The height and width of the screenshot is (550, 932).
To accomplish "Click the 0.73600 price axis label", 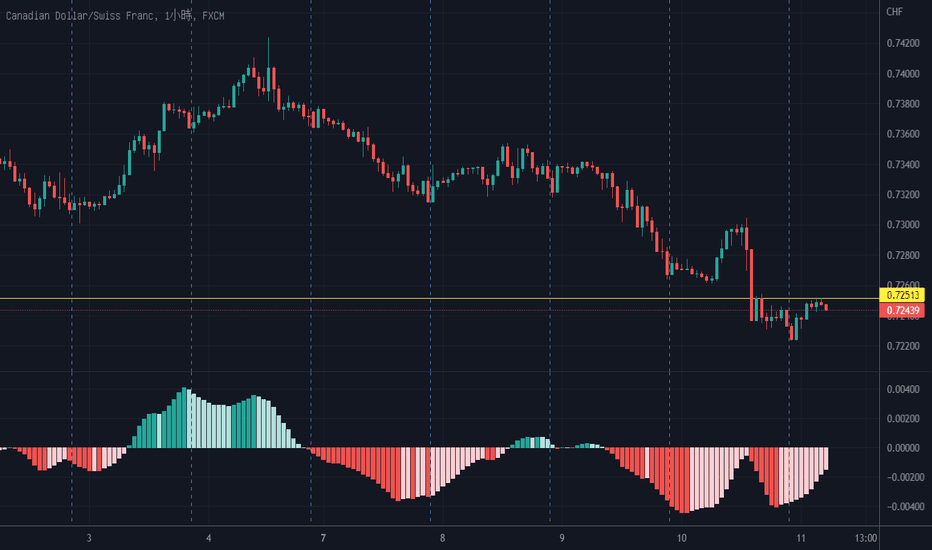I will click(x=902, y=134).
